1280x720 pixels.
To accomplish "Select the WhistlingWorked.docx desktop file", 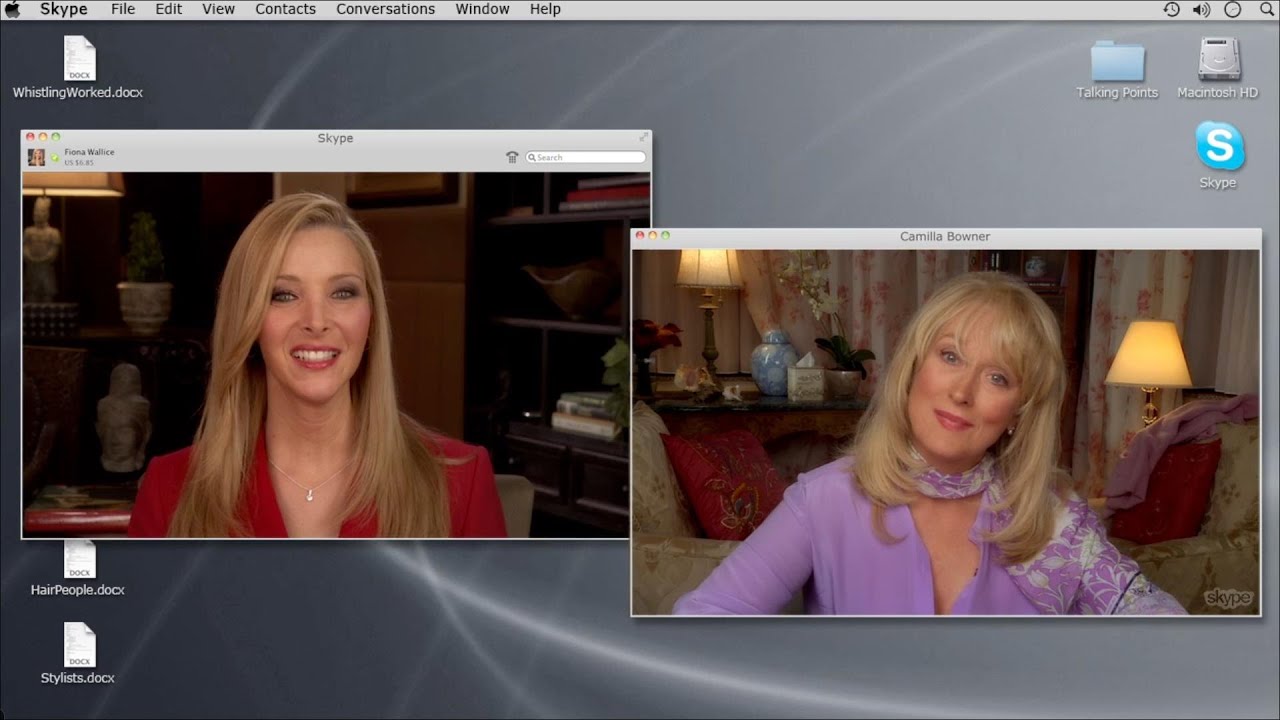I will point(78,67).
